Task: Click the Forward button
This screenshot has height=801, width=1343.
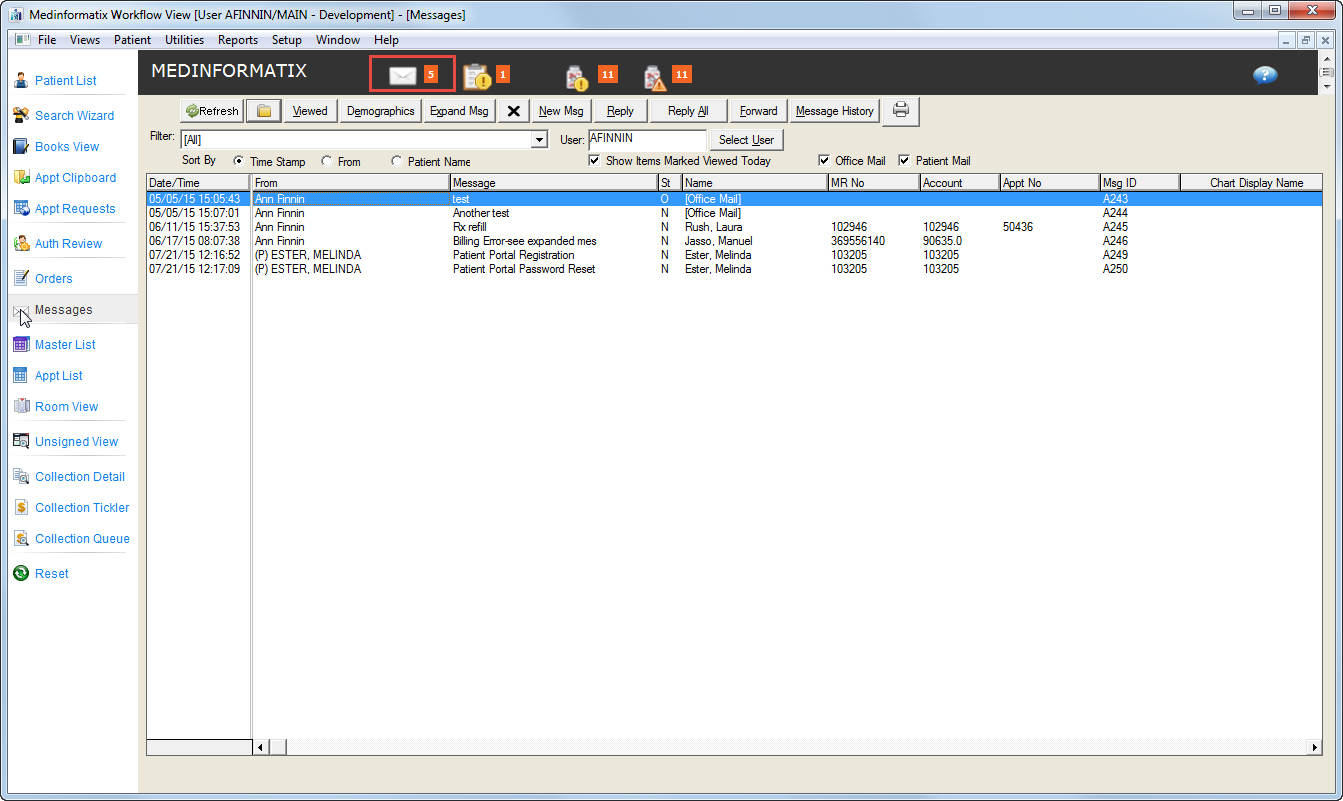Action: [759, 111]
